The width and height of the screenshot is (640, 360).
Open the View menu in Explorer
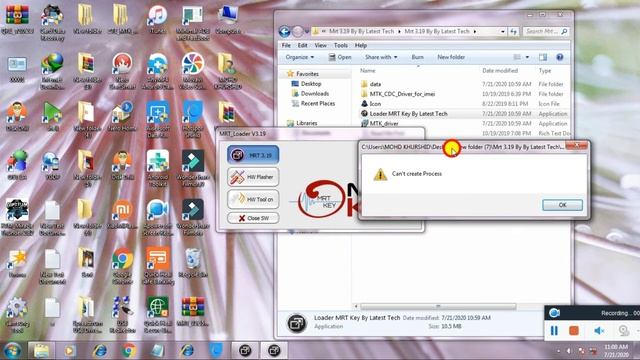click(320, 45)
